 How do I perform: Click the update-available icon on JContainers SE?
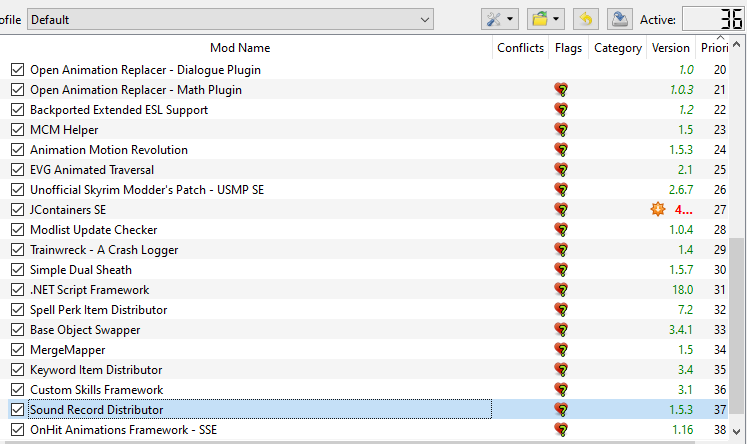click(x=658, y=209)
